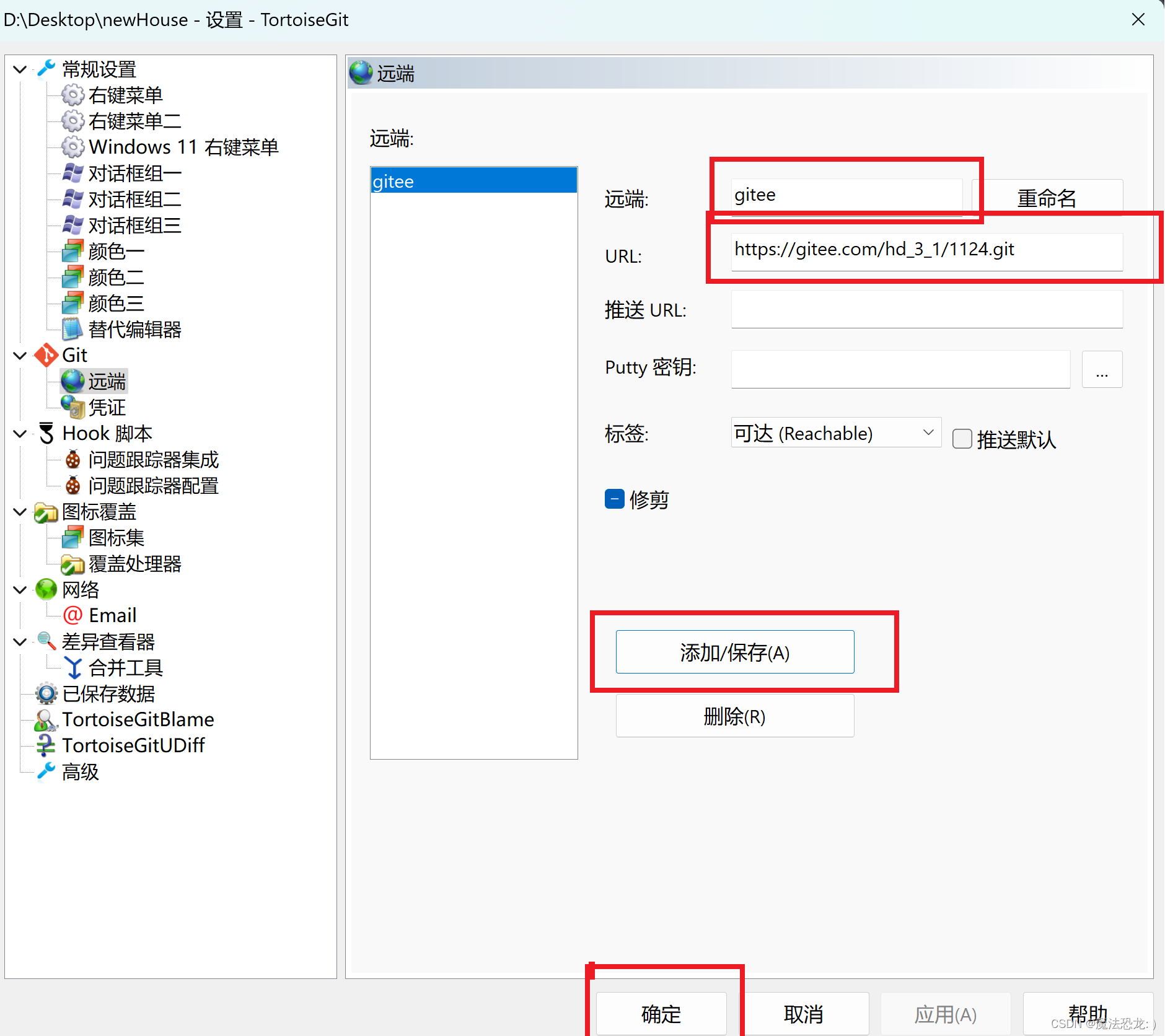Collapse the Git tree node
Viewport: 1165px width, 1036px height.
click(20, 355)
